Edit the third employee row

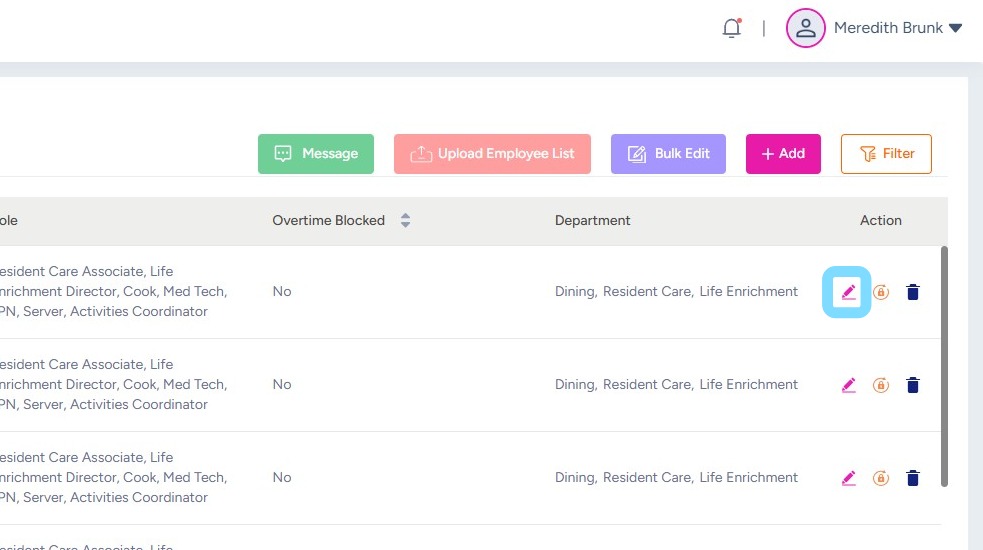(848, 478)
